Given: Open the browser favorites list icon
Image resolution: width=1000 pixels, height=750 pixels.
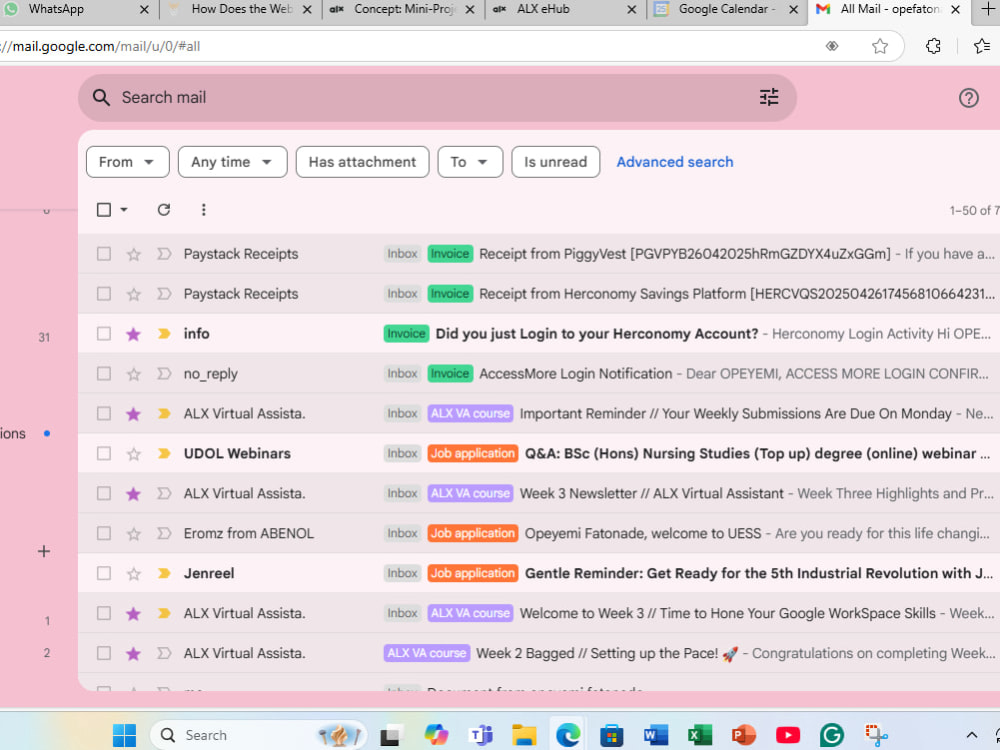Looking at the screenshot, I should pos(982,46).
